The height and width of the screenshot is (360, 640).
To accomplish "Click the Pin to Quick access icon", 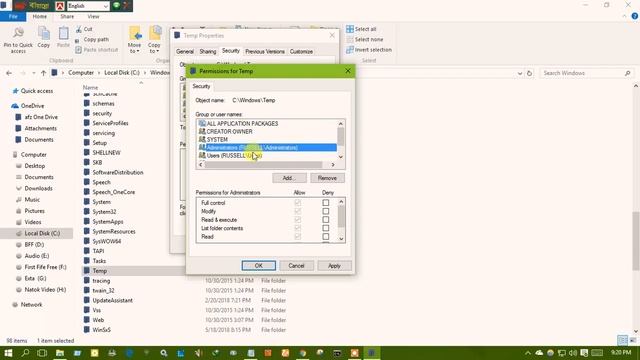I will [18, 33].
